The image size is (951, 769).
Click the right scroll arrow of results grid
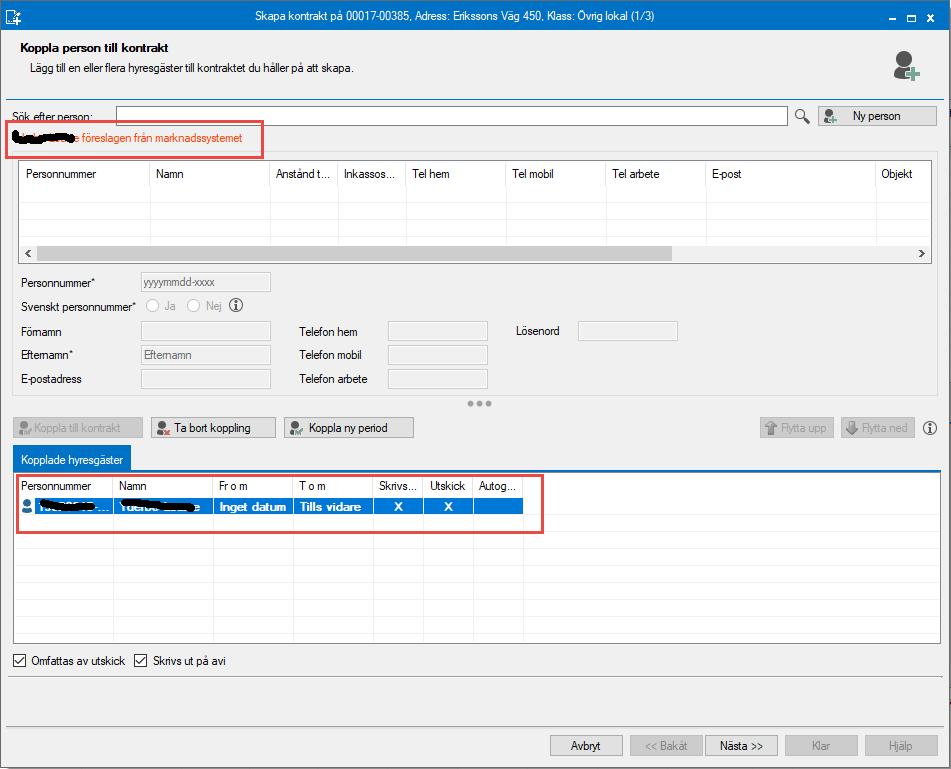tap(921, 254)
